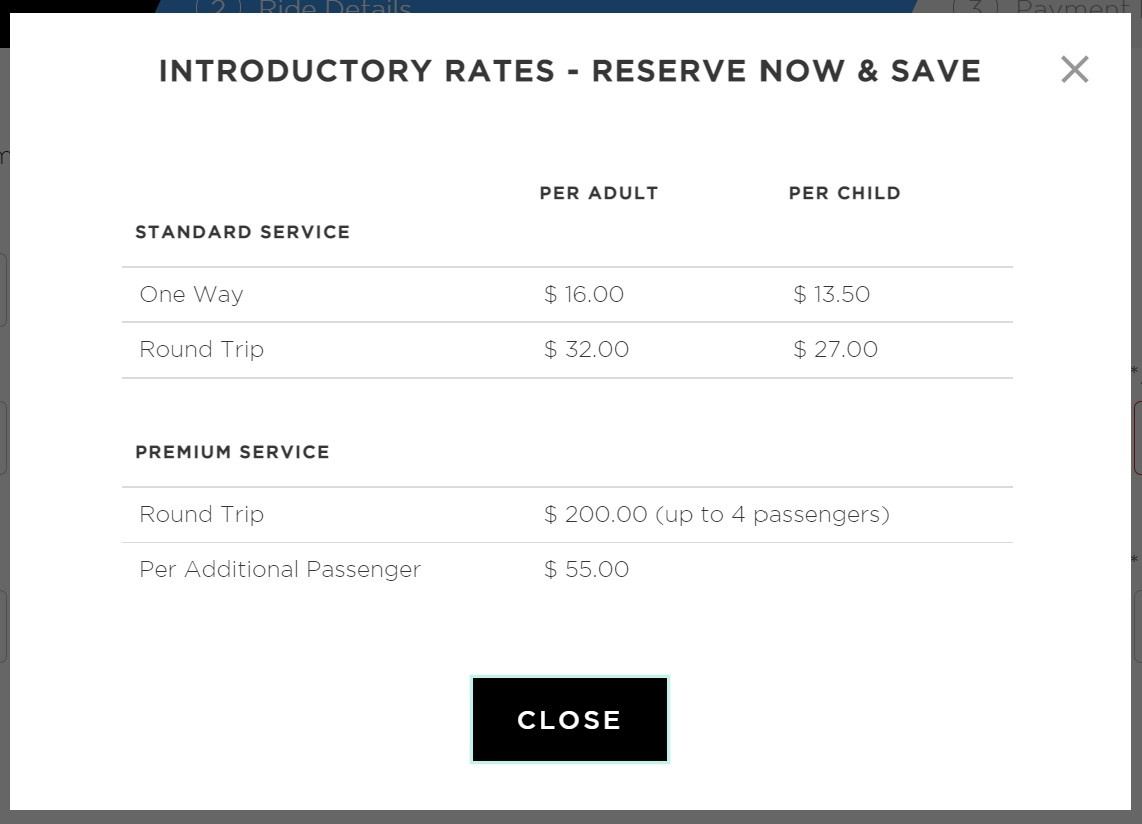
Task: Click the PREMIUM SERVICE section heading
Action: pos(232,452)
